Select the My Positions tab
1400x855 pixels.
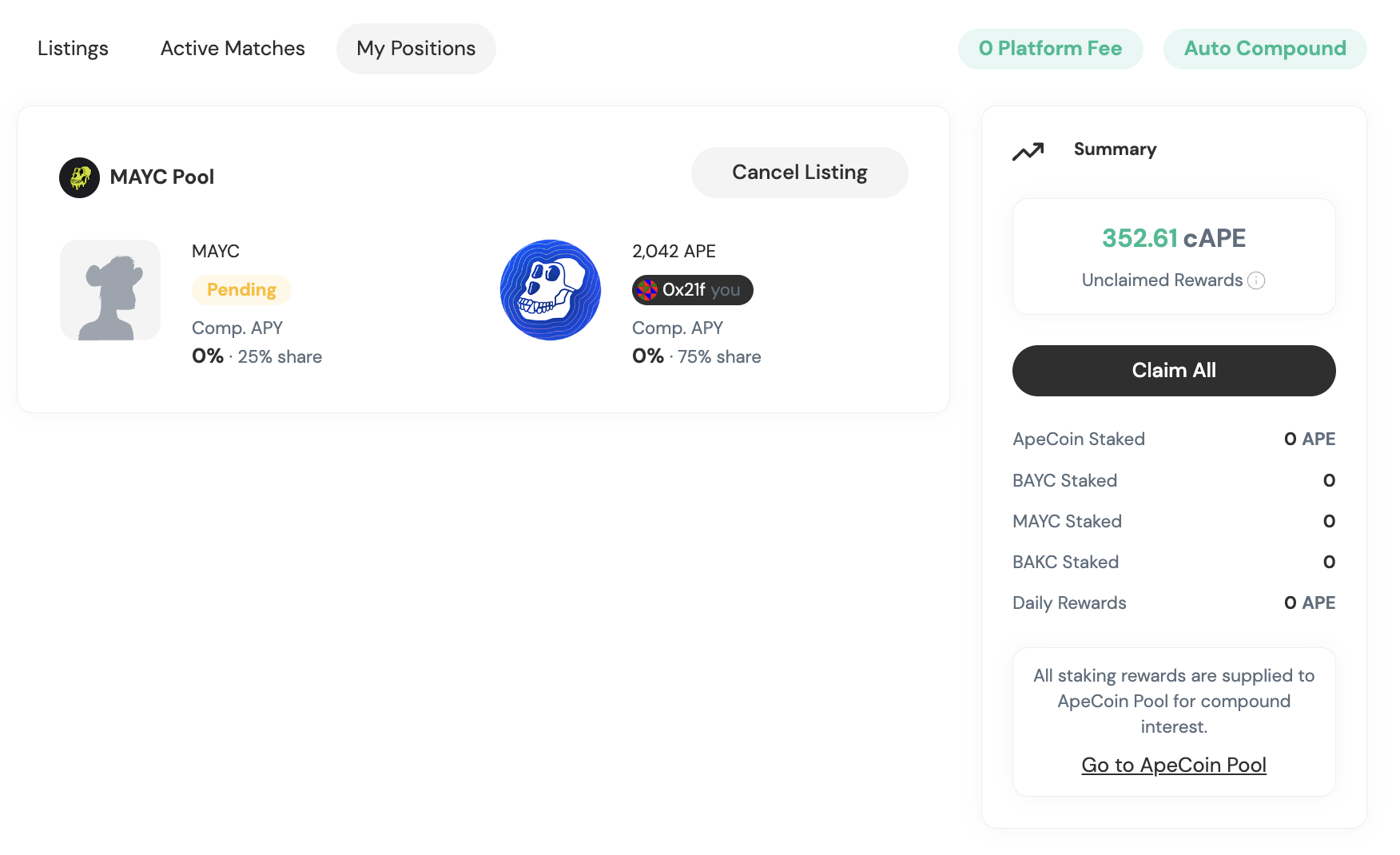[416, 49]
